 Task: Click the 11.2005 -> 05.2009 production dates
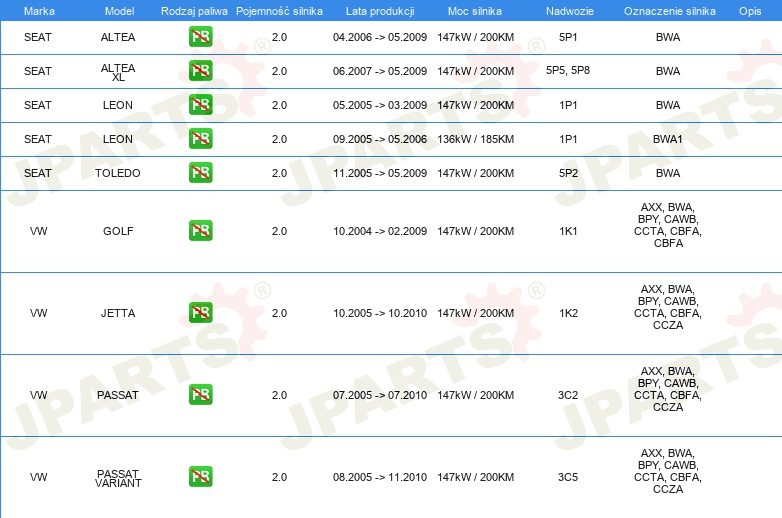(x=380, y=173)
